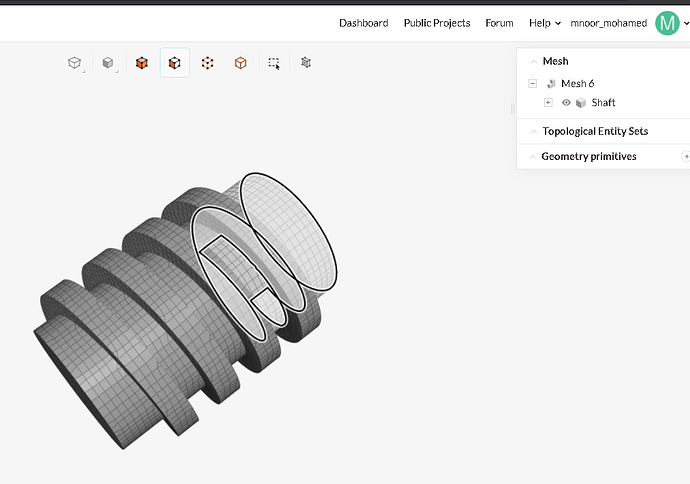Collapse the Mesh 6 tree node
This screenshot has height=484, width=690.
pos(533,84)
